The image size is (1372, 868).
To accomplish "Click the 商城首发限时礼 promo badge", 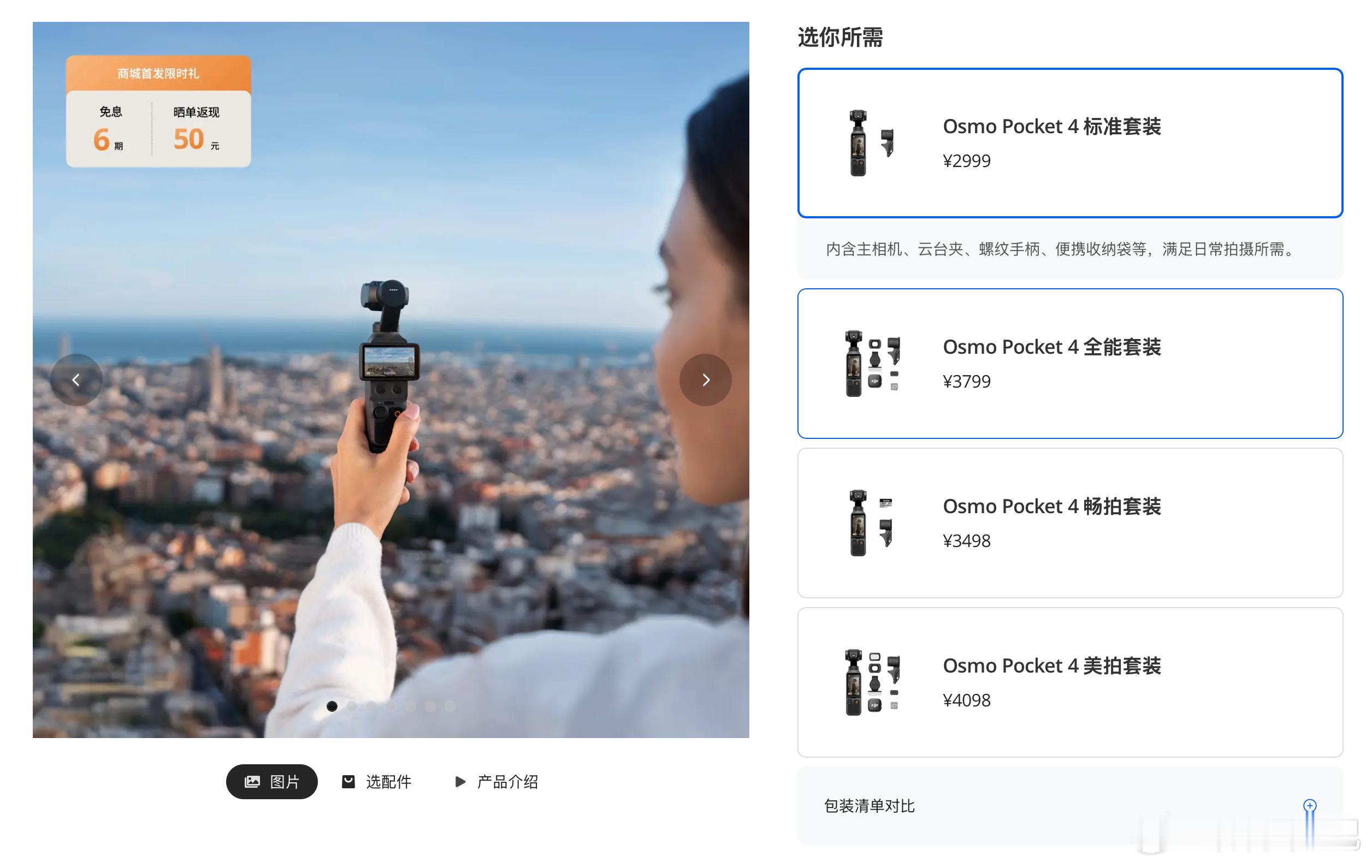I will tap(158, 111).
